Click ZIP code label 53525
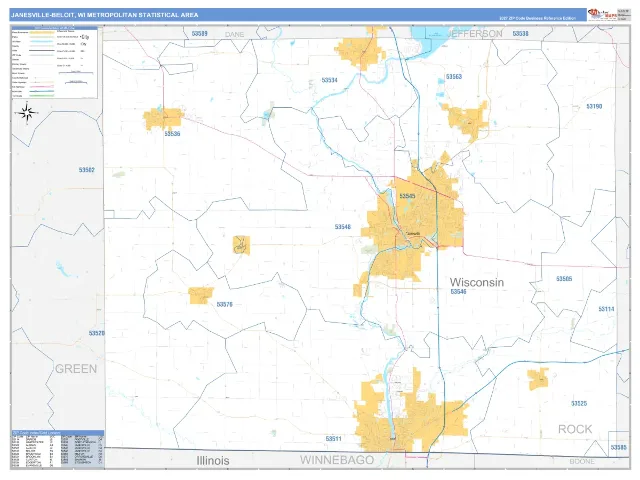The height and width of the screenshot is (480, 640). click(579, 403)
